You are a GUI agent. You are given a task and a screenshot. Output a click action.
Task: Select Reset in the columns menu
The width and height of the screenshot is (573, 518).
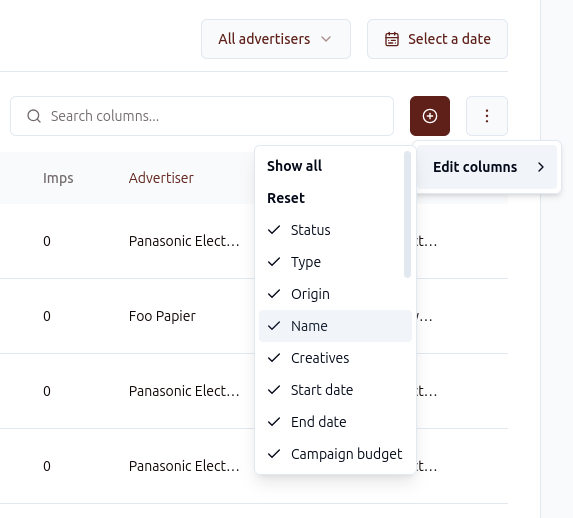click(286, 198)
